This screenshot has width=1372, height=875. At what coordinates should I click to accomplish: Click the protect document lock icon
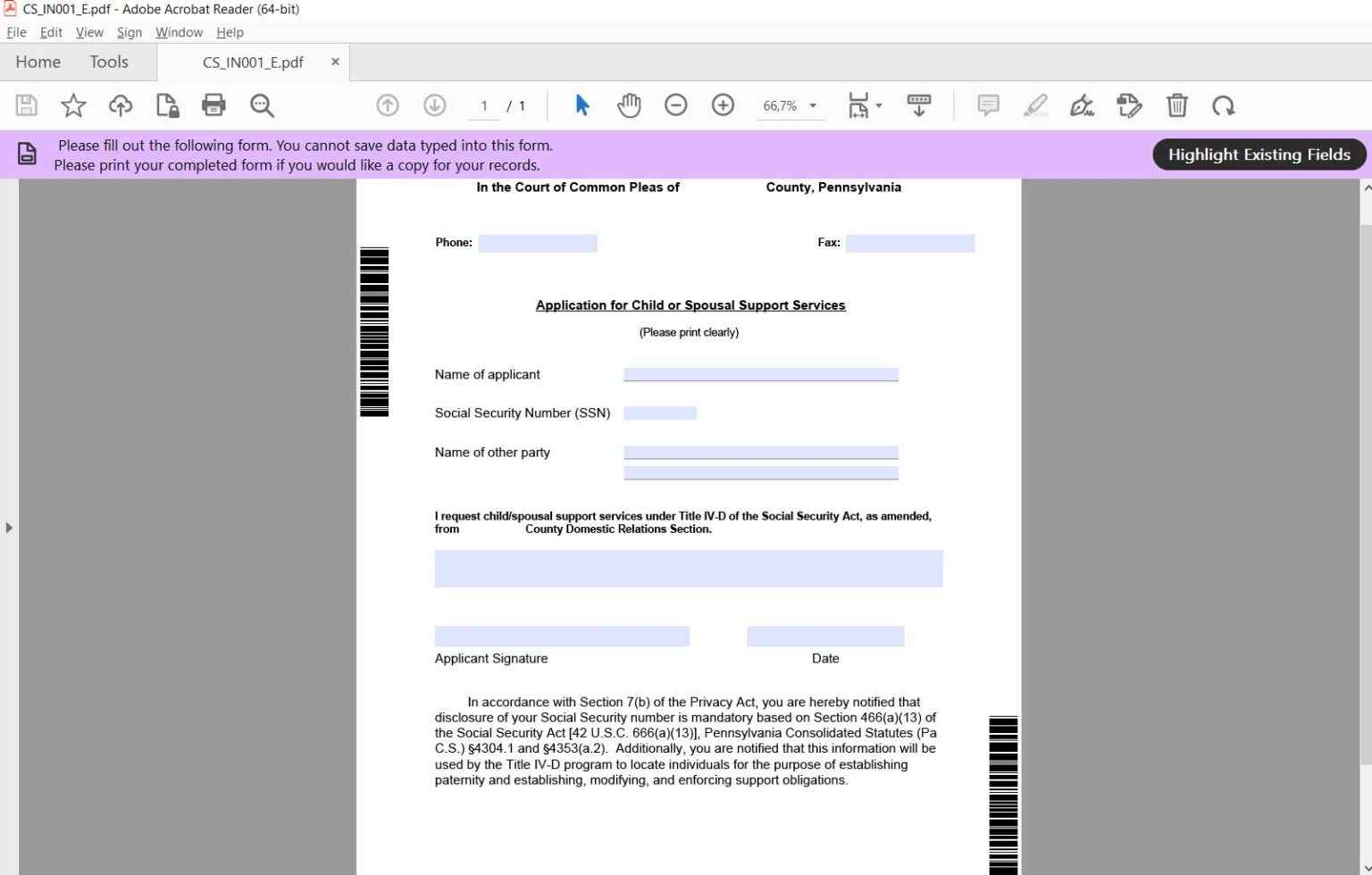pyautogui.click(x=167, y=105)
